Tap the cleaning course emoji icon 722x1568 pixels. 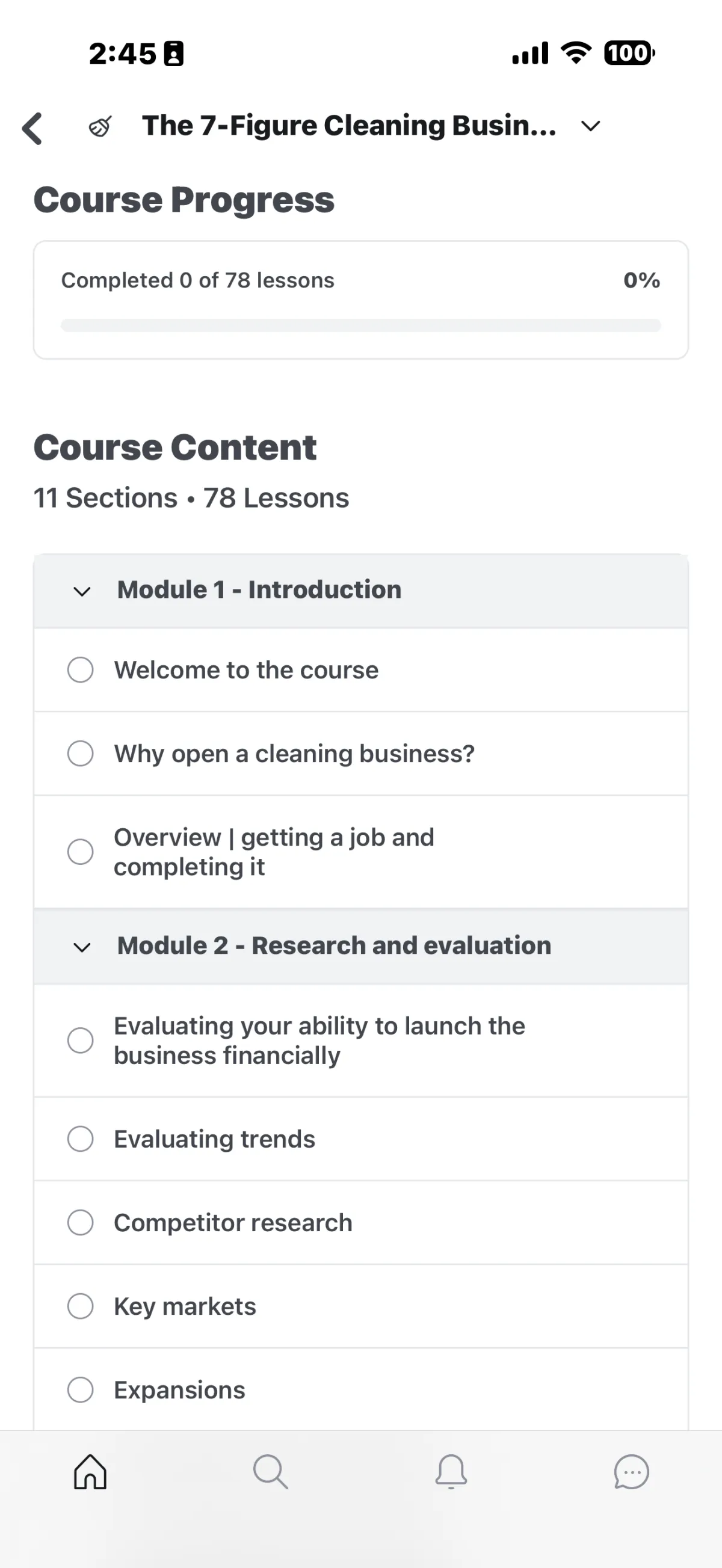[100, 127]
